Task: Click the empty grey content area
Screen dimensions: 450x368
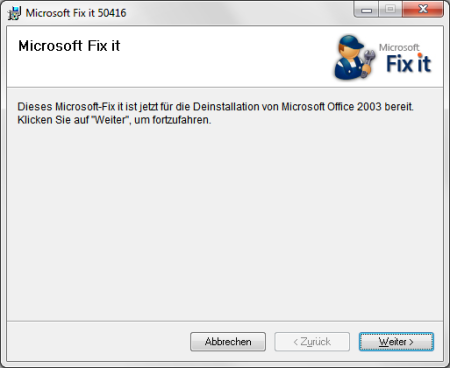Action: (x=225, y=220)
